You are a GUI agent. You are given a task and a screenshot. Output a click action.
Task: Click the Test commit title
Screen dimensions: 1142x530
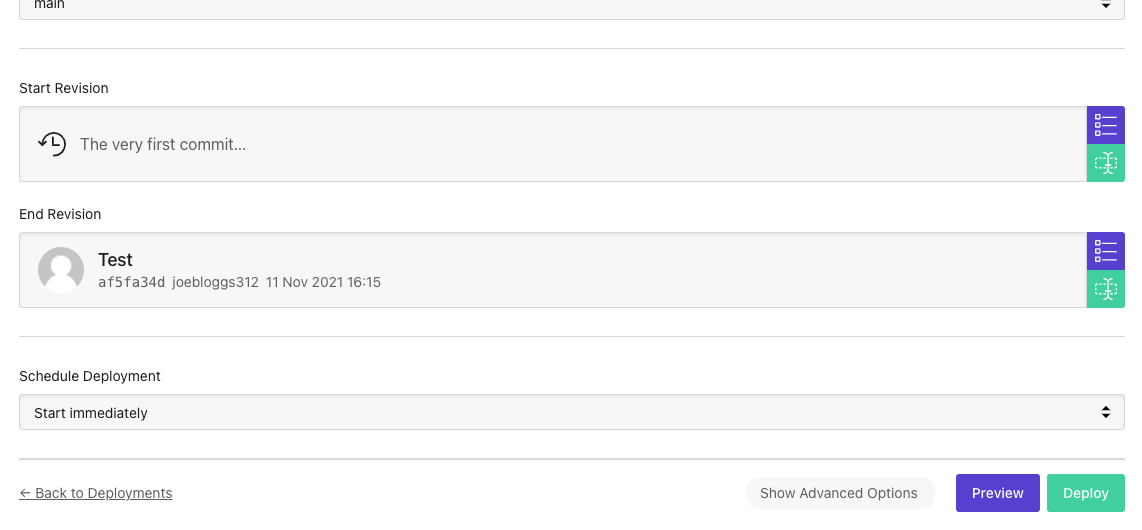point(115,260)
